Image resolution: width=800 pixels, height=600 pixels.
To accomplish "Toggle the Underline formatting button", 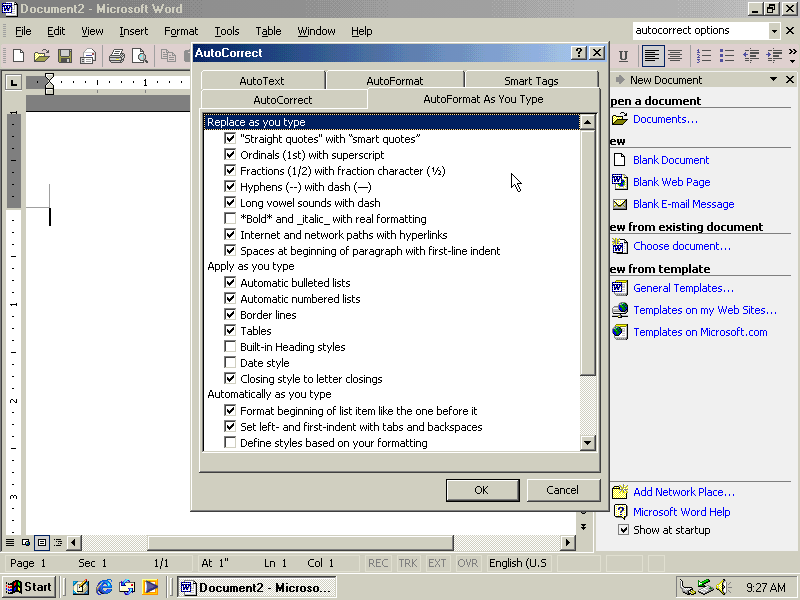I will [623, 56].
